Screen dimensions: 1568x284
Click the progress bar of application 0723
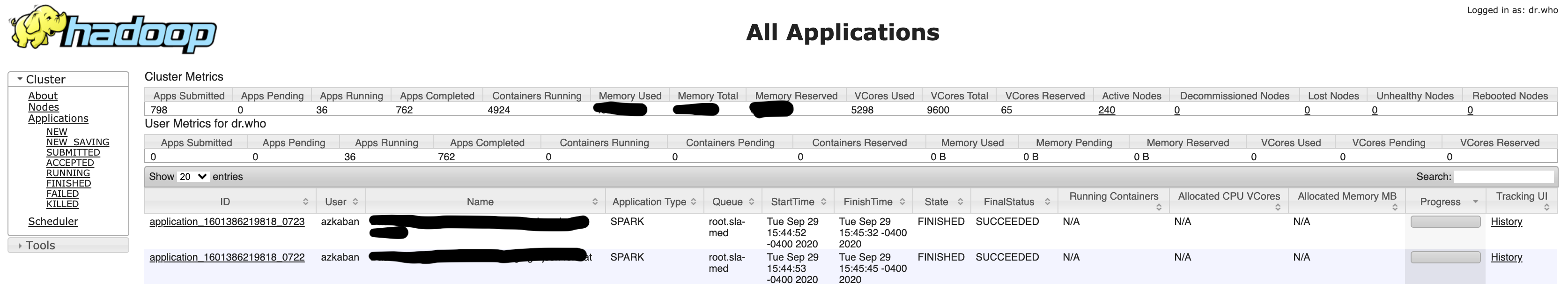point(1446,222)
